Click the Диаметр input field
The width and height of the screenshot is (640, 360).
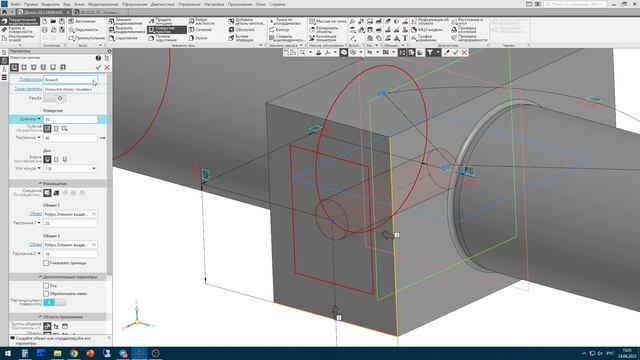(x=70, y=119)
